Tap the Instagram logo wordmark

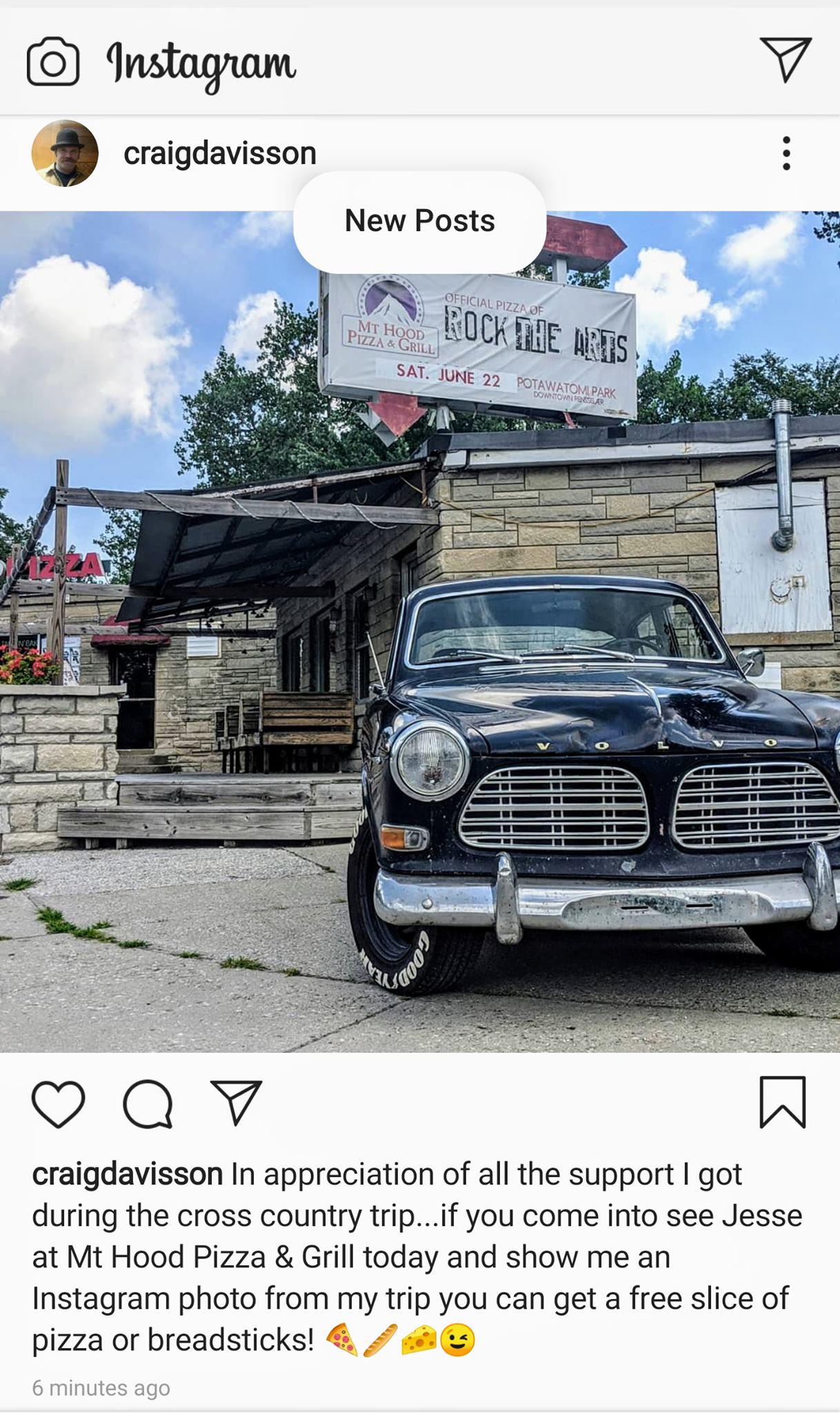201,64
